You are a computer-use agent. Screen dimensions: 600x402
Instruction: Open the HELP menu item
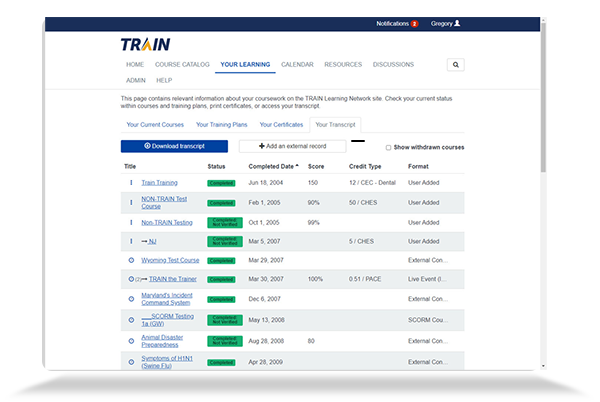164,80
